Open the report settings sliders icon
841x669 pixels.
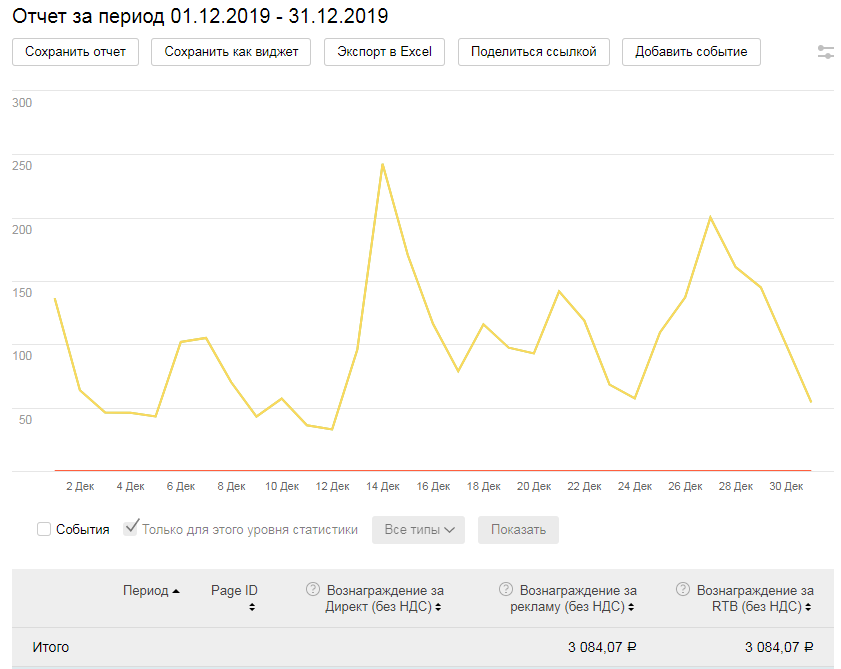[825, 52]
